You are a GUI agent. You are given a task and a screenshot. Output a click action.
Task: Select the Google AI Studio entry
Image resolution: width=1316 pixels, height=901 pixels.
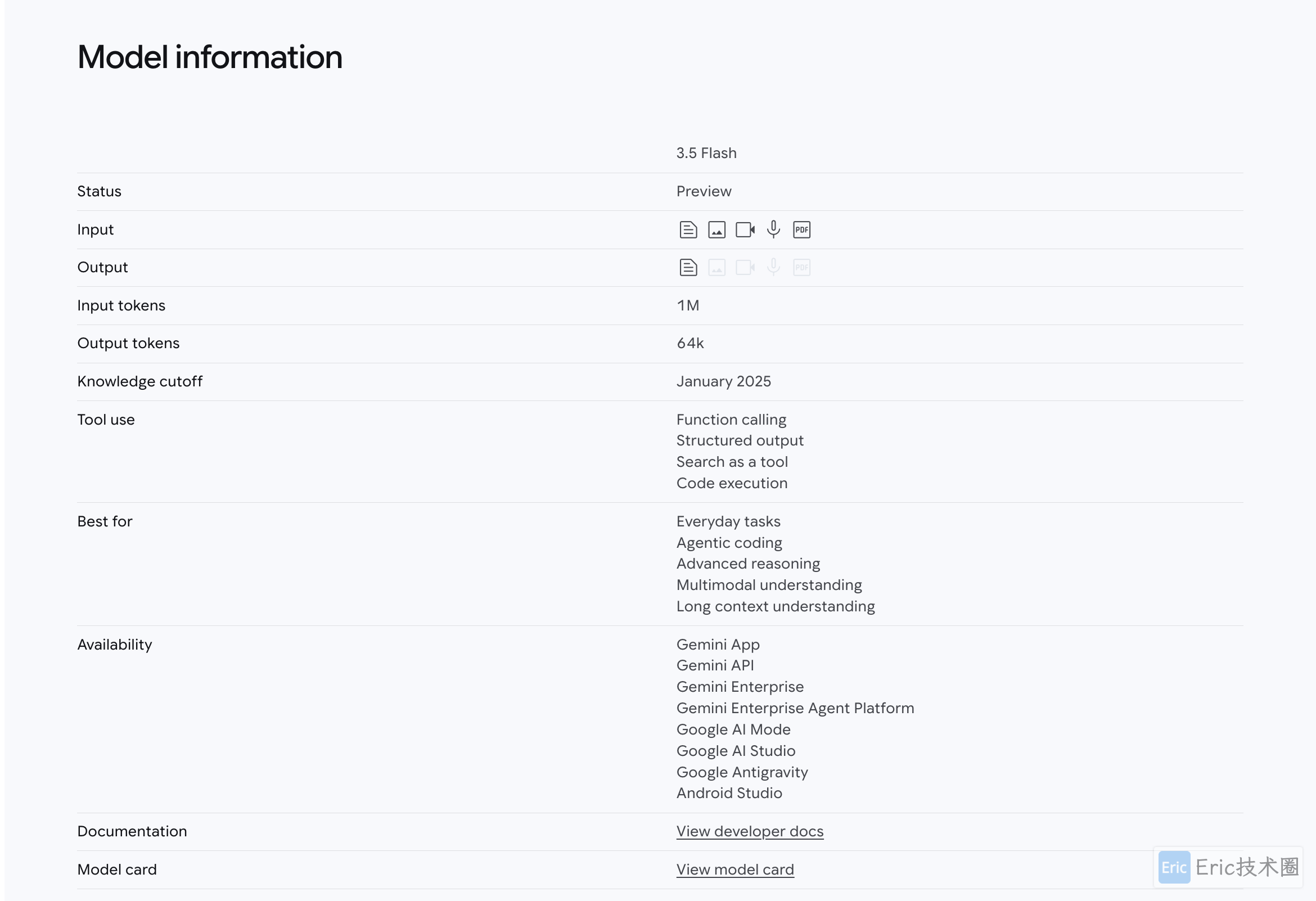[736, 751]
